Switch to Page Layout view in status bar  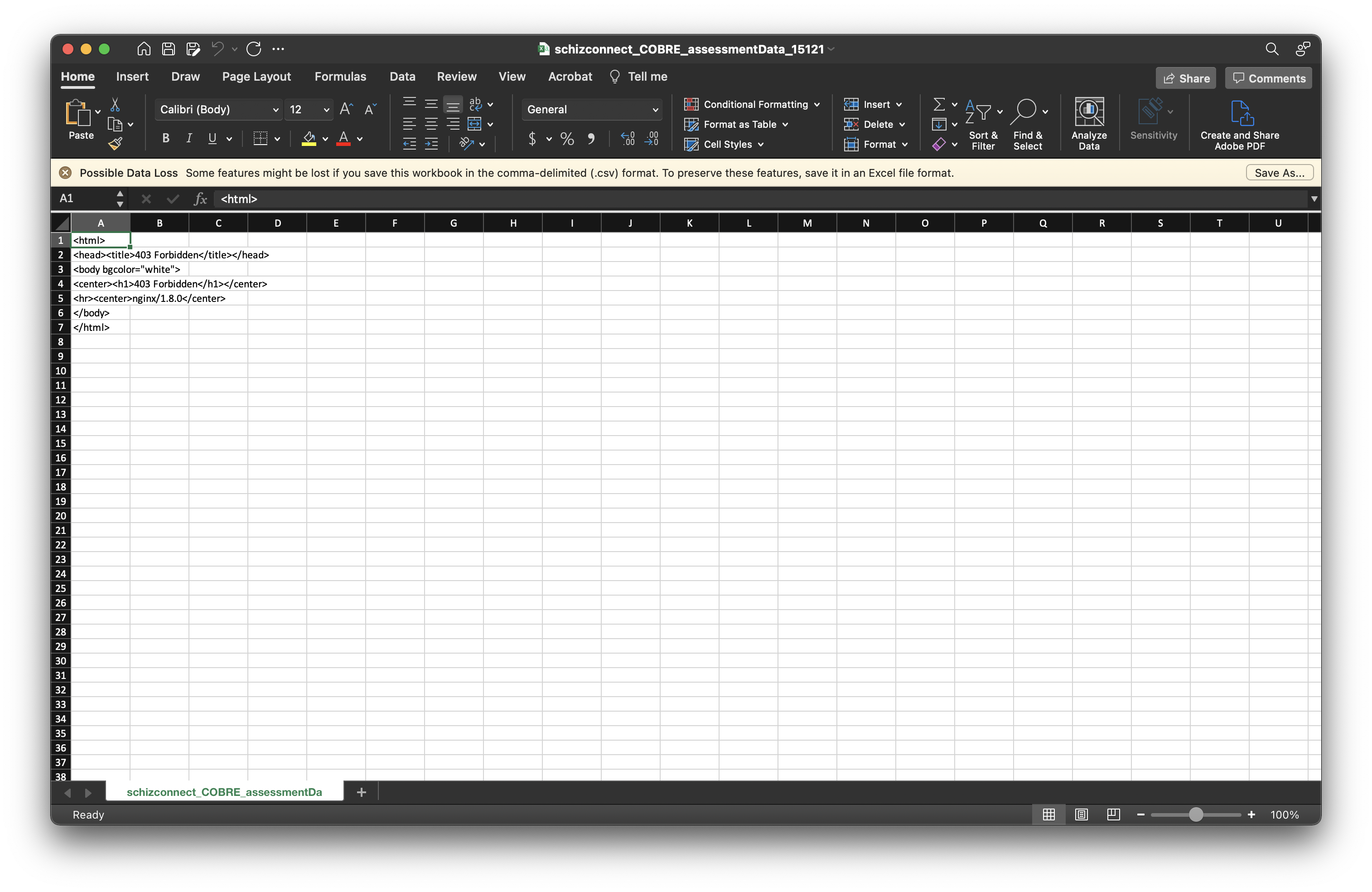(1081, 814)
